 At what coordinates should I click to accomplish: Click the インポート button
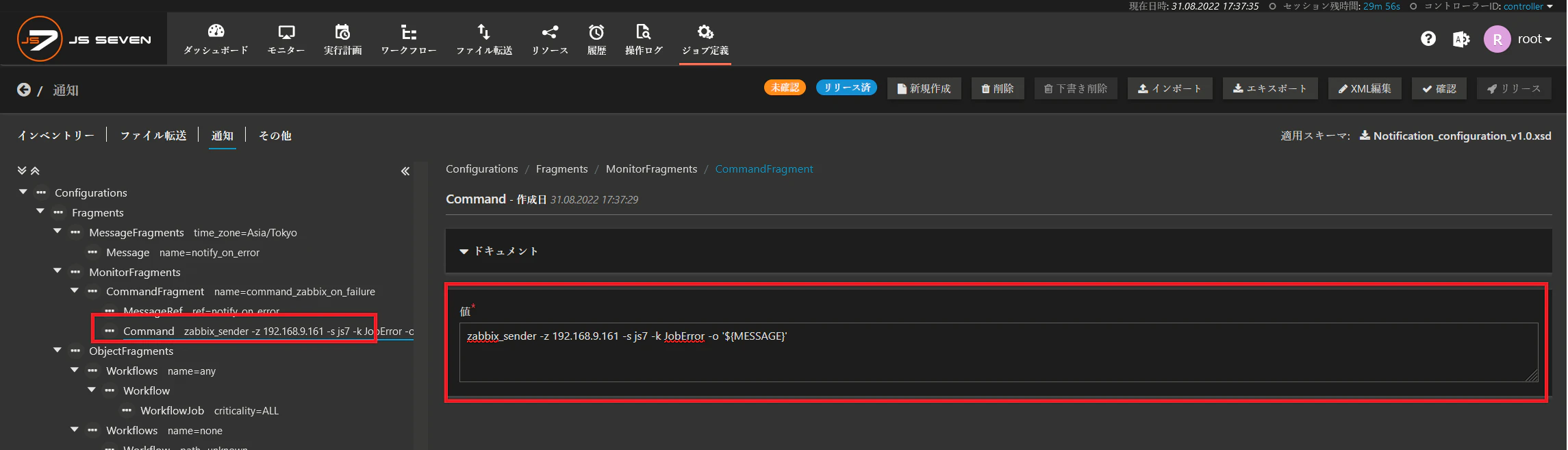pyautogui.click(x=1170, y=88)
